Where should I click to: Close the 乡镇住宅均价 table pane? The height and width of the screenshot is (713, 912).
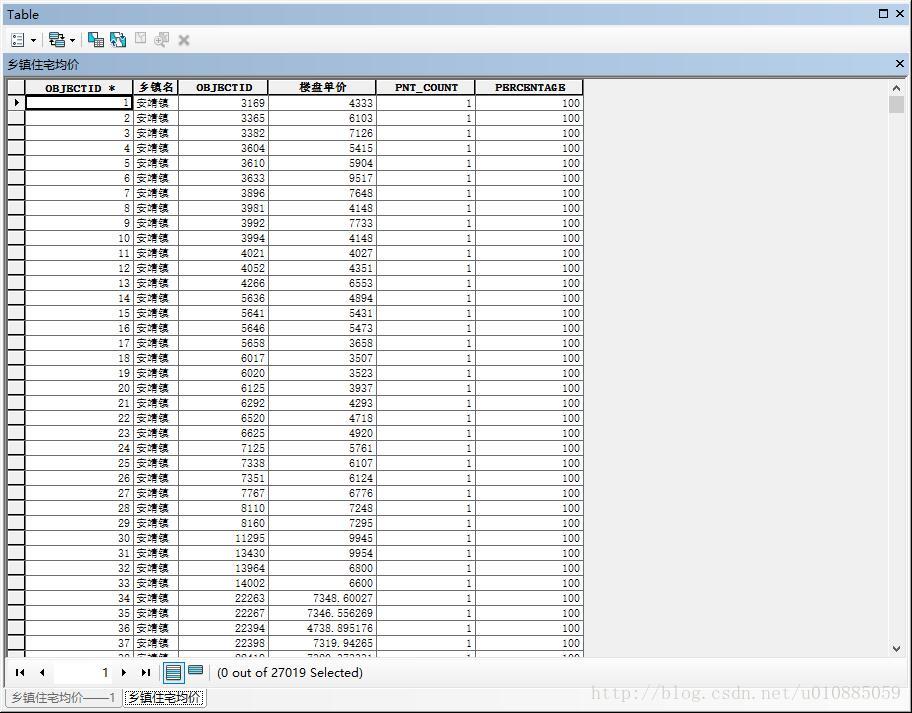pyautogui.click(x=900, y=63)
